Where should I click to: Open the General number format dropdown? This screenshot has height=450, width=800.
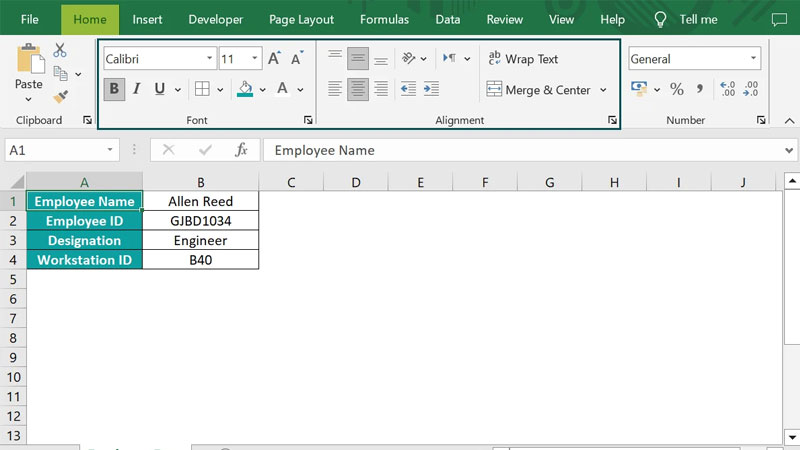(x=753, y=59)
